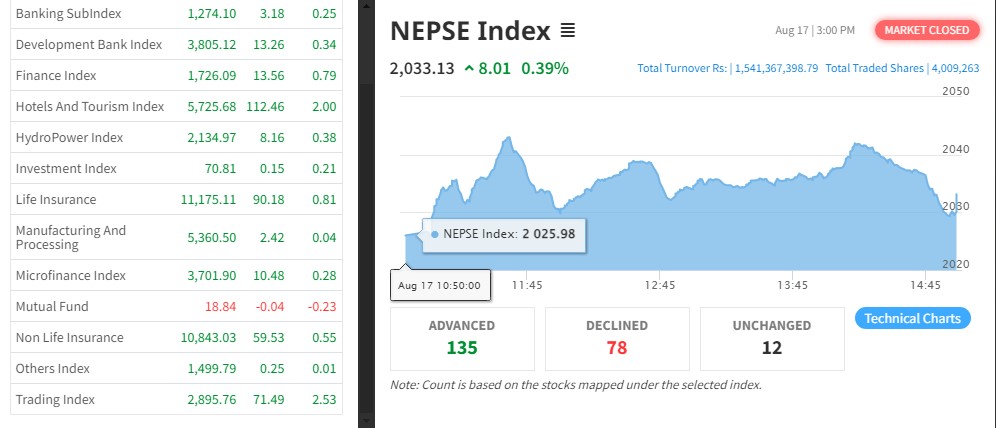Select Hotels And Tourism Index

(89, 106)
